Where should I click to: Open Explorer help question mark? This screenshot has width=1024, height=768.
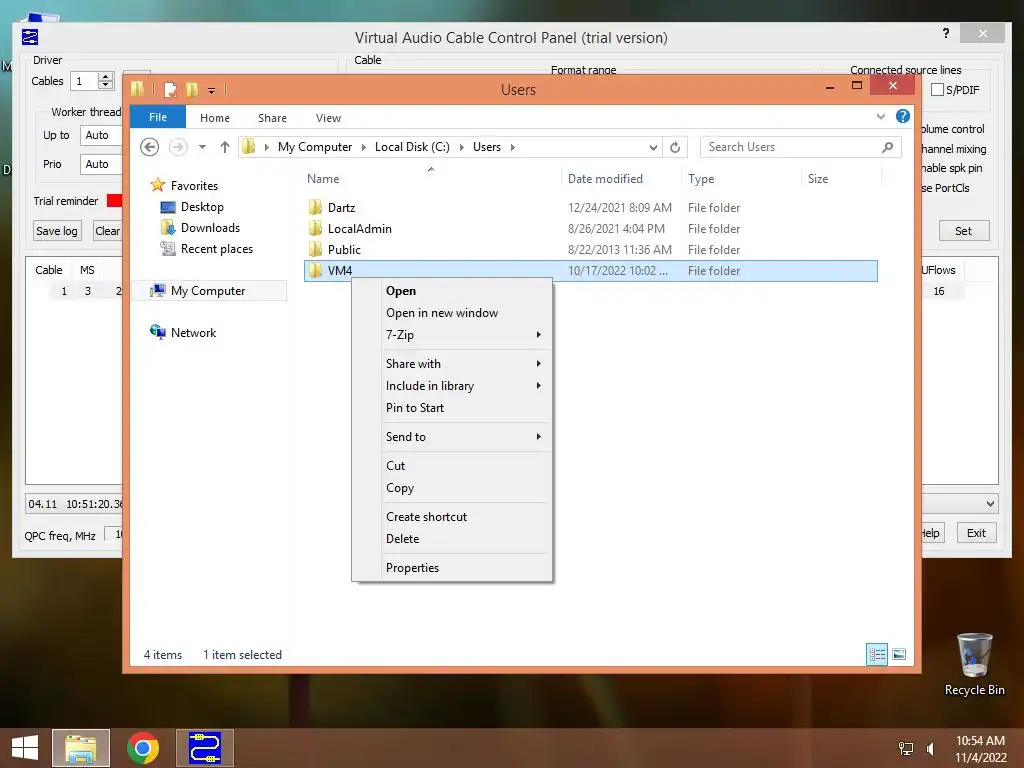pyautogui.click(x=903, y=116)
